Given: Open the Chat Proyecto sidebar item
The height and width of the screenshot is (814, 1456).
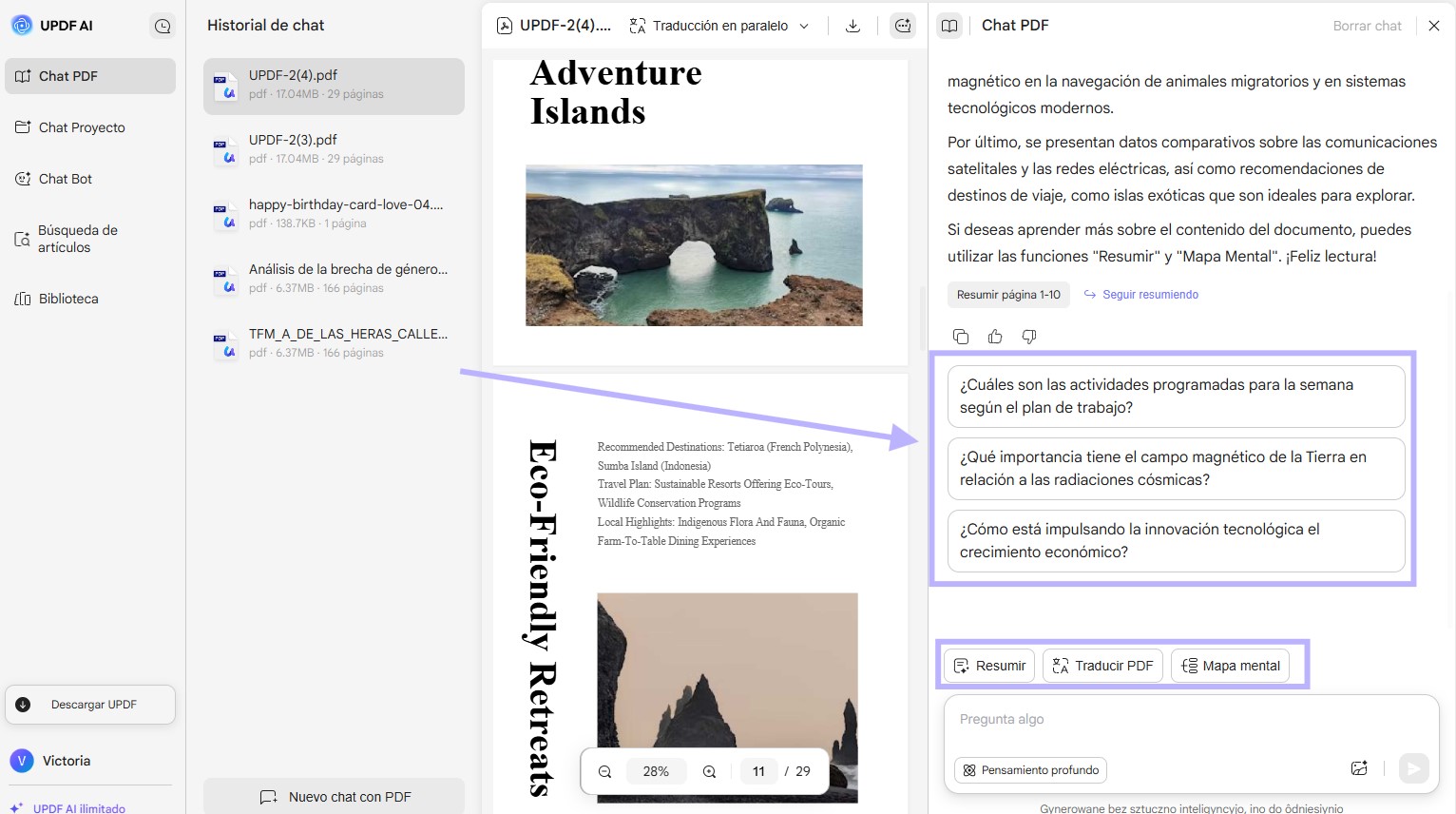Looking at the screenshot, I should [90, 127].
